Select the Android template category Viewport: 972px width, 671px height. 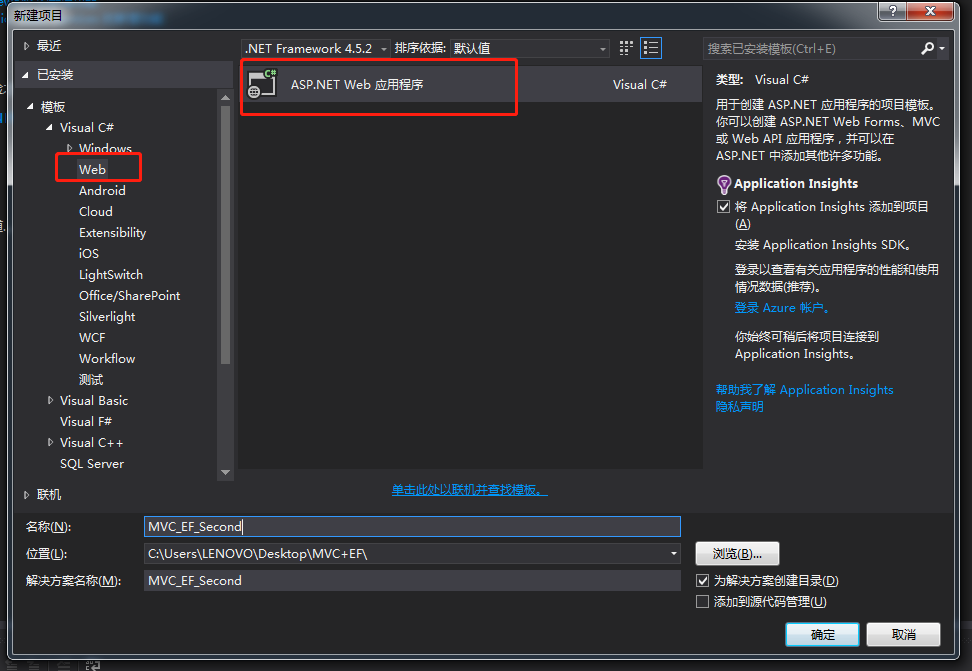tap(102, 190)
